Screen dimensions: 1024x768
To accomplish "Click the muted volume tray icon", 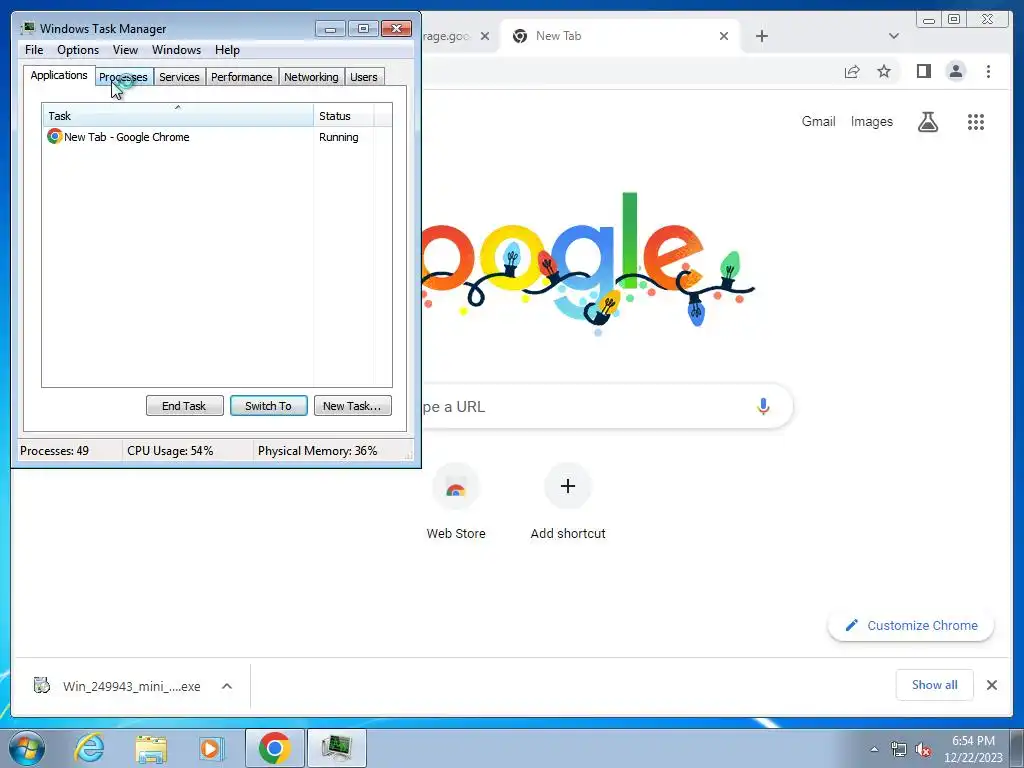I will point(923,750).
